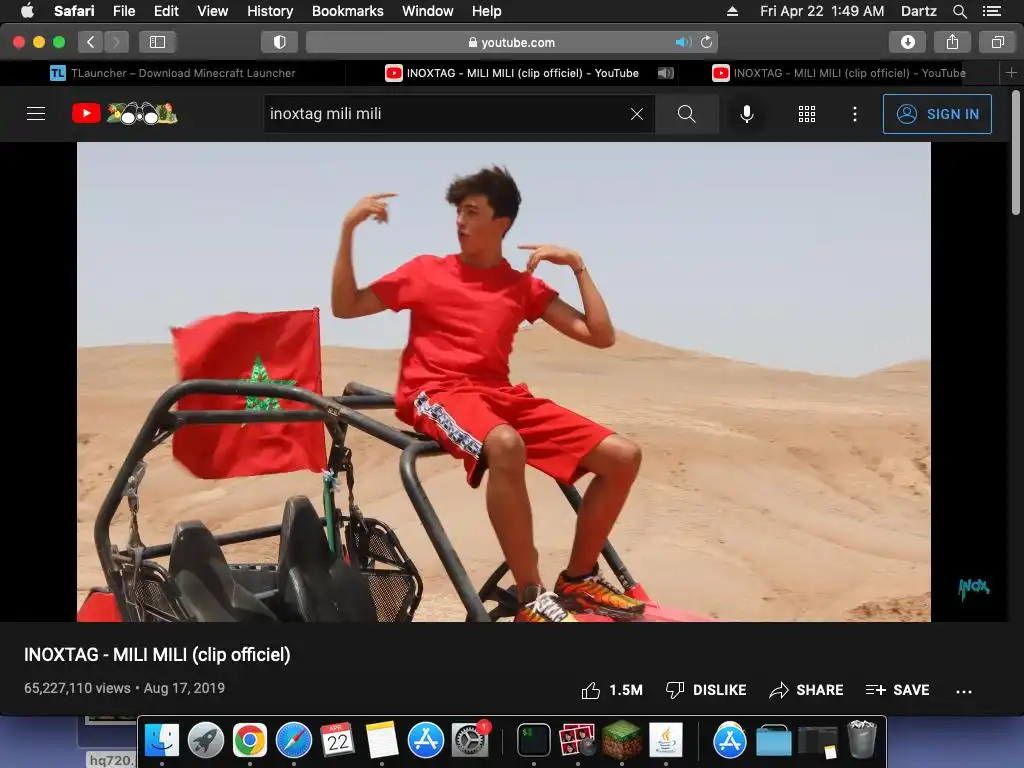
Task: Clear the search text with the X
Action: click(x=637, y=114)
